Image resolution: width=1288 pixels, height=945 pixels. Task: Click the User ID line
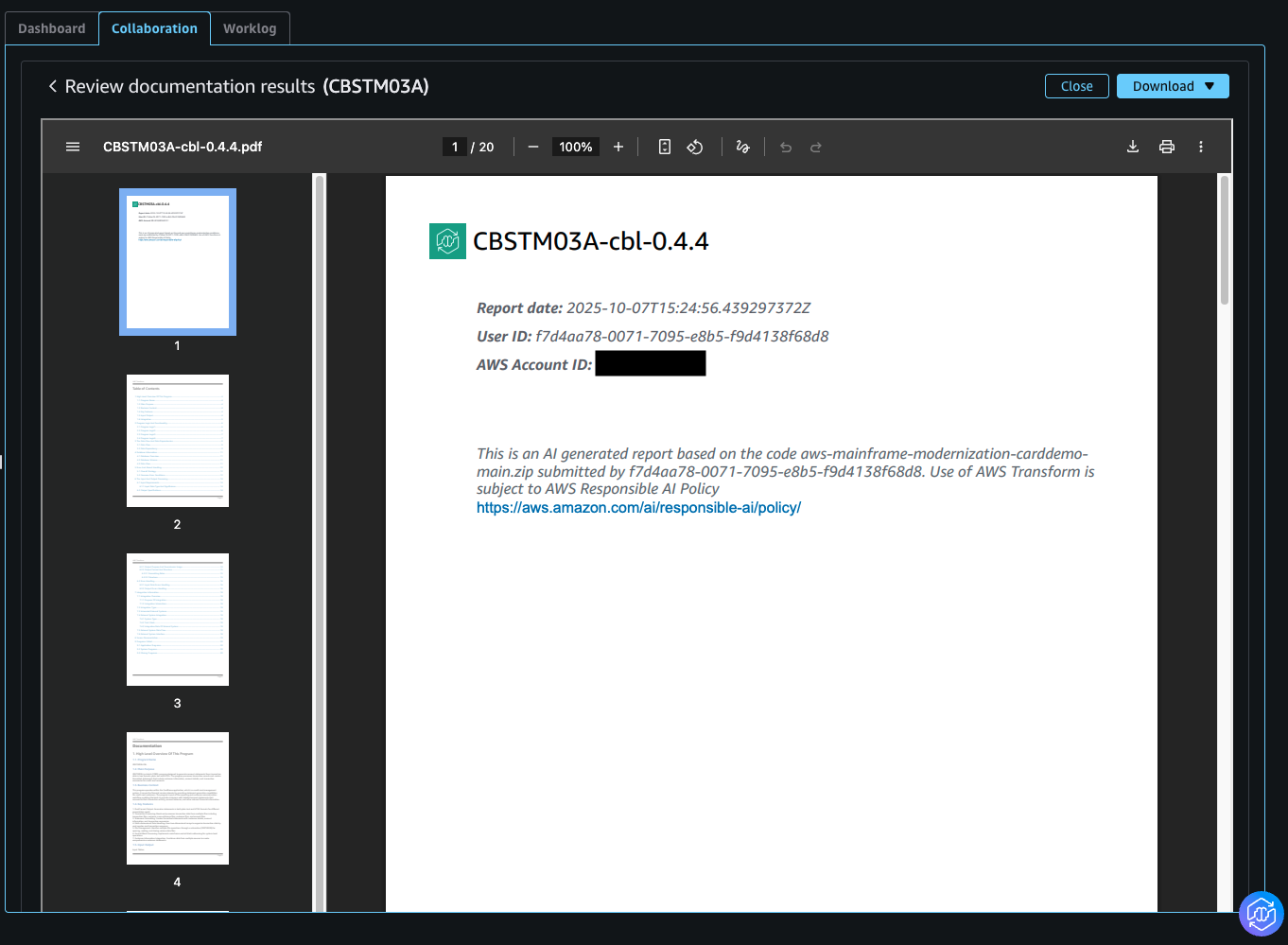[x=653, y=337]
